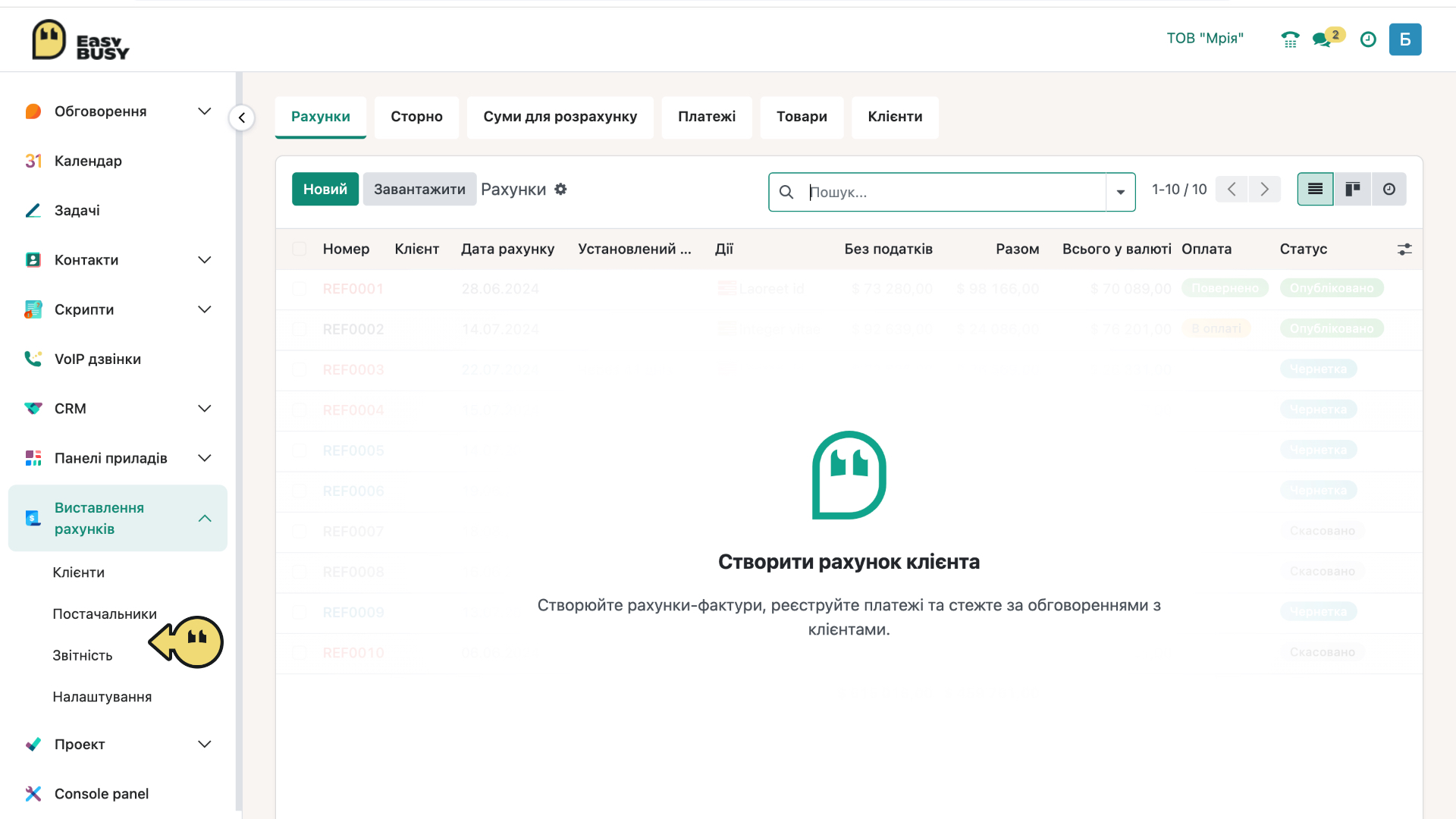Image resolution: width=1456 pixels, height=819 pixels.
Task: Open Клієнти submenu in sidebar
Action: (x=79, y=573)
